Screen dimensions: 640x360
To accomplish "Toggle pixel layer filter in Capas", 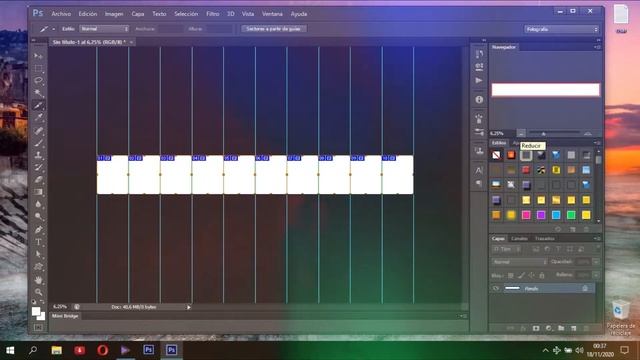I will click(x=536, y=249).
